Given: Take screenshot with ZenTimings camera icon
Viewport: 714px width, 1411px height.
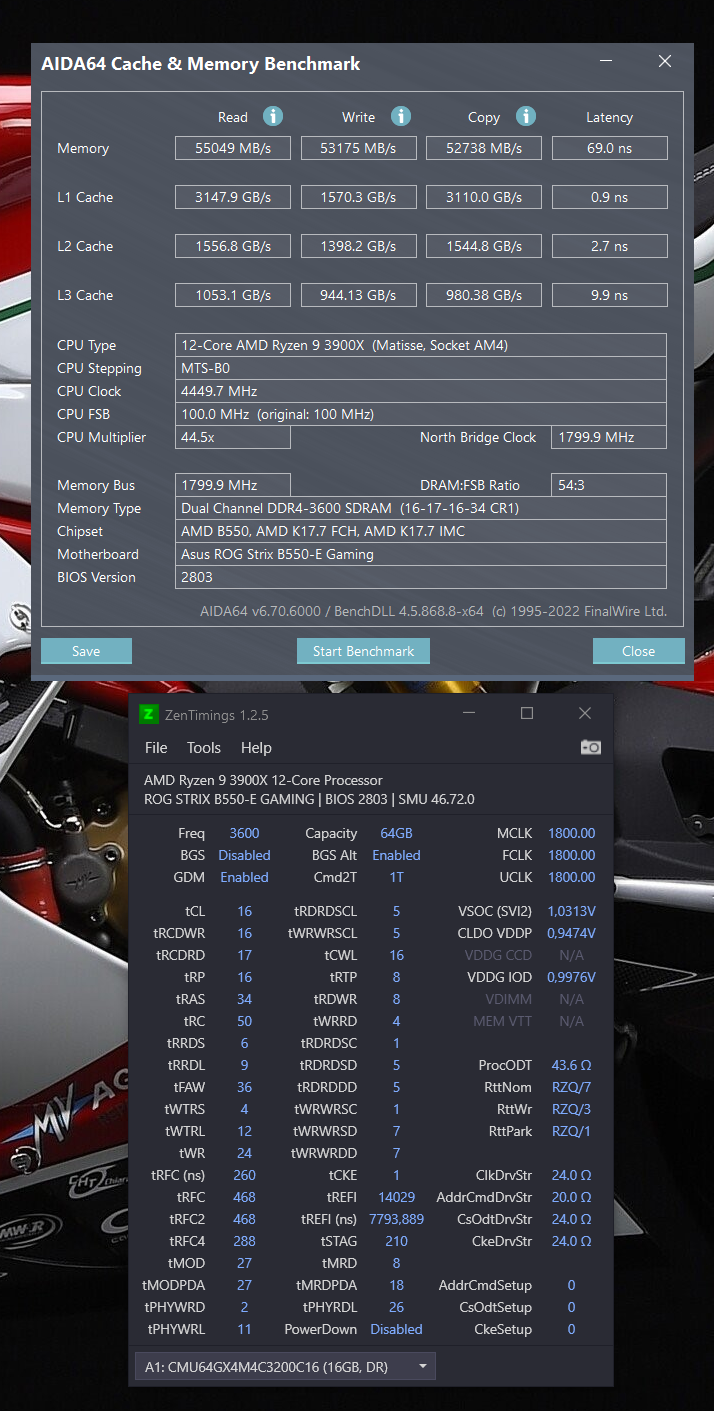Looking at the screenshot, I should click(591, 747).
